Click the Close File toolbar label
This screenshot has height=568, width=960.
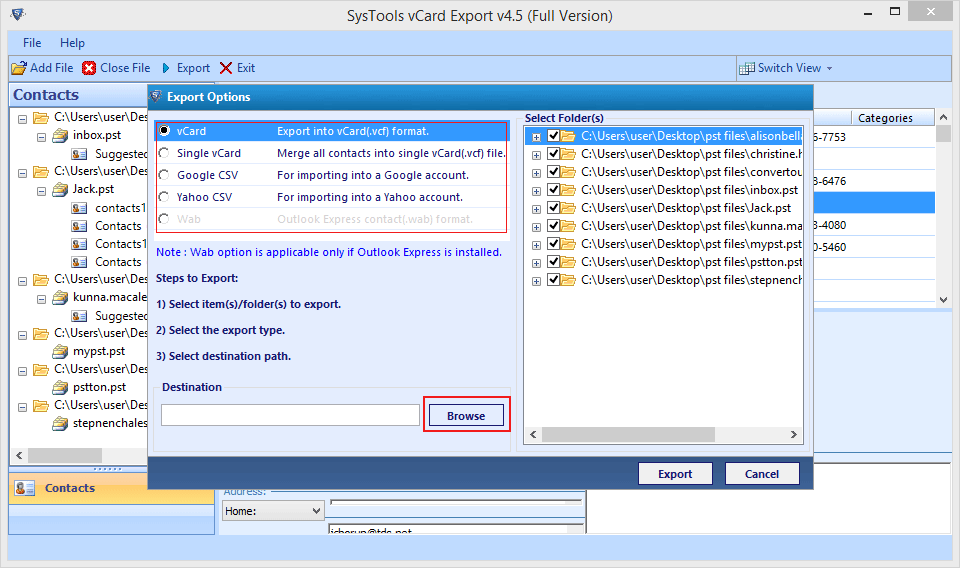click(x=126, y=68)
